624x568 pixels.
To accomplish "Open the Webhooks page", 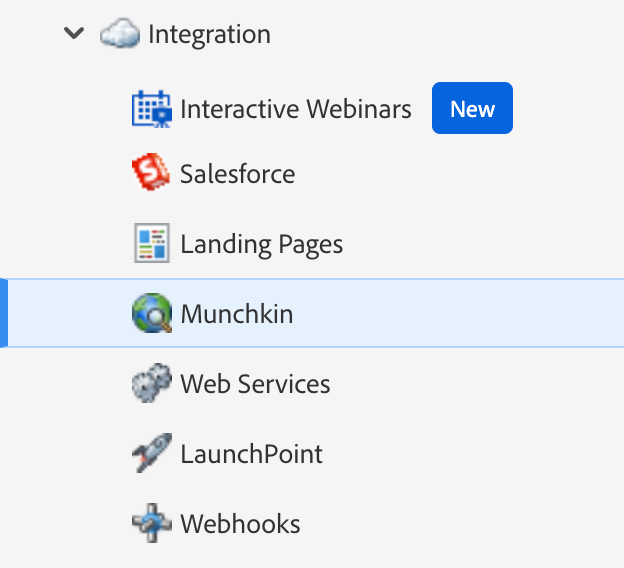I will point(240,524).
